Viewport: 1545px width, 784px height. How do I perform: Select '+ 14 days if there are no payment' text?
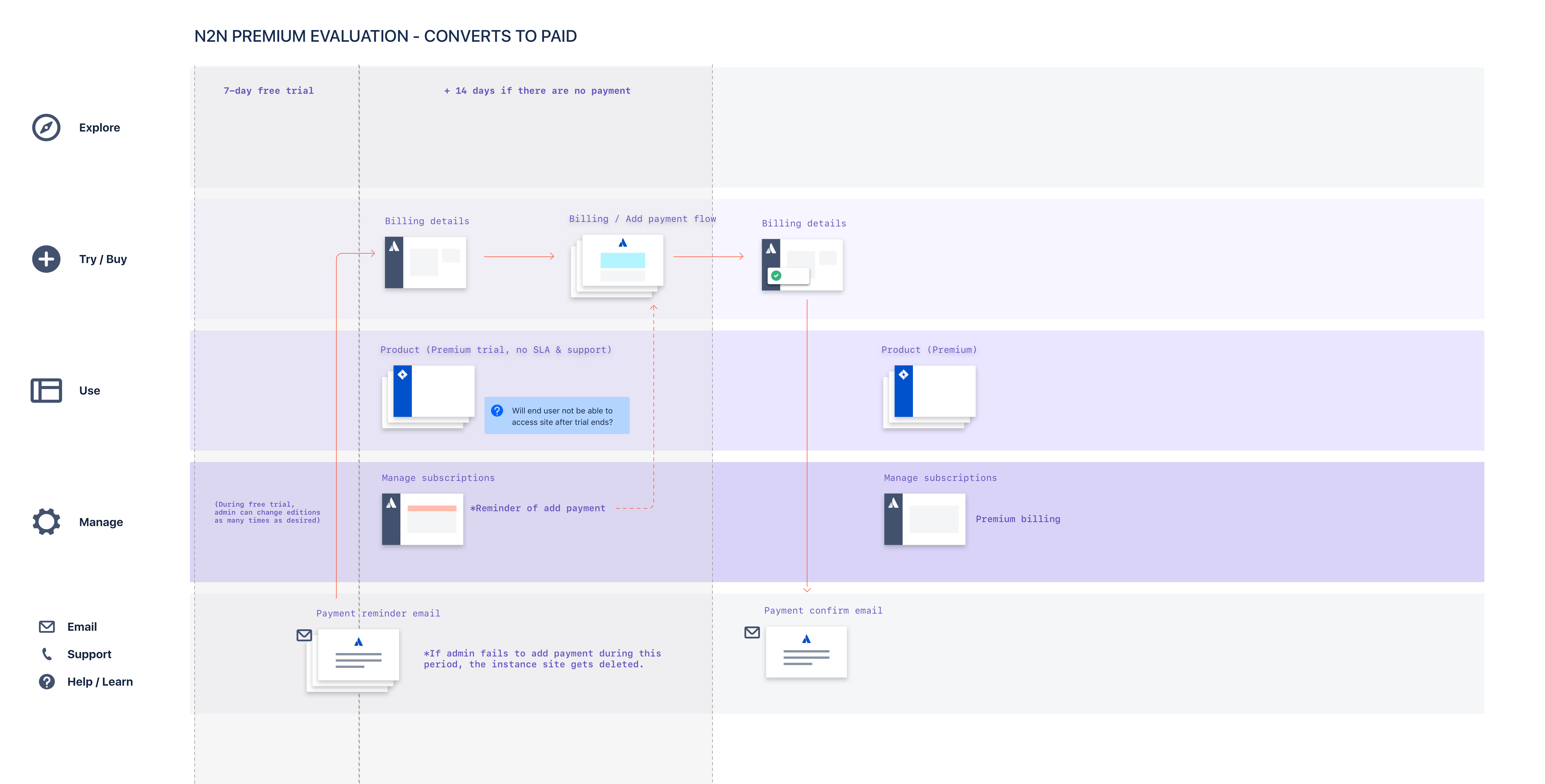pos(537,91)
